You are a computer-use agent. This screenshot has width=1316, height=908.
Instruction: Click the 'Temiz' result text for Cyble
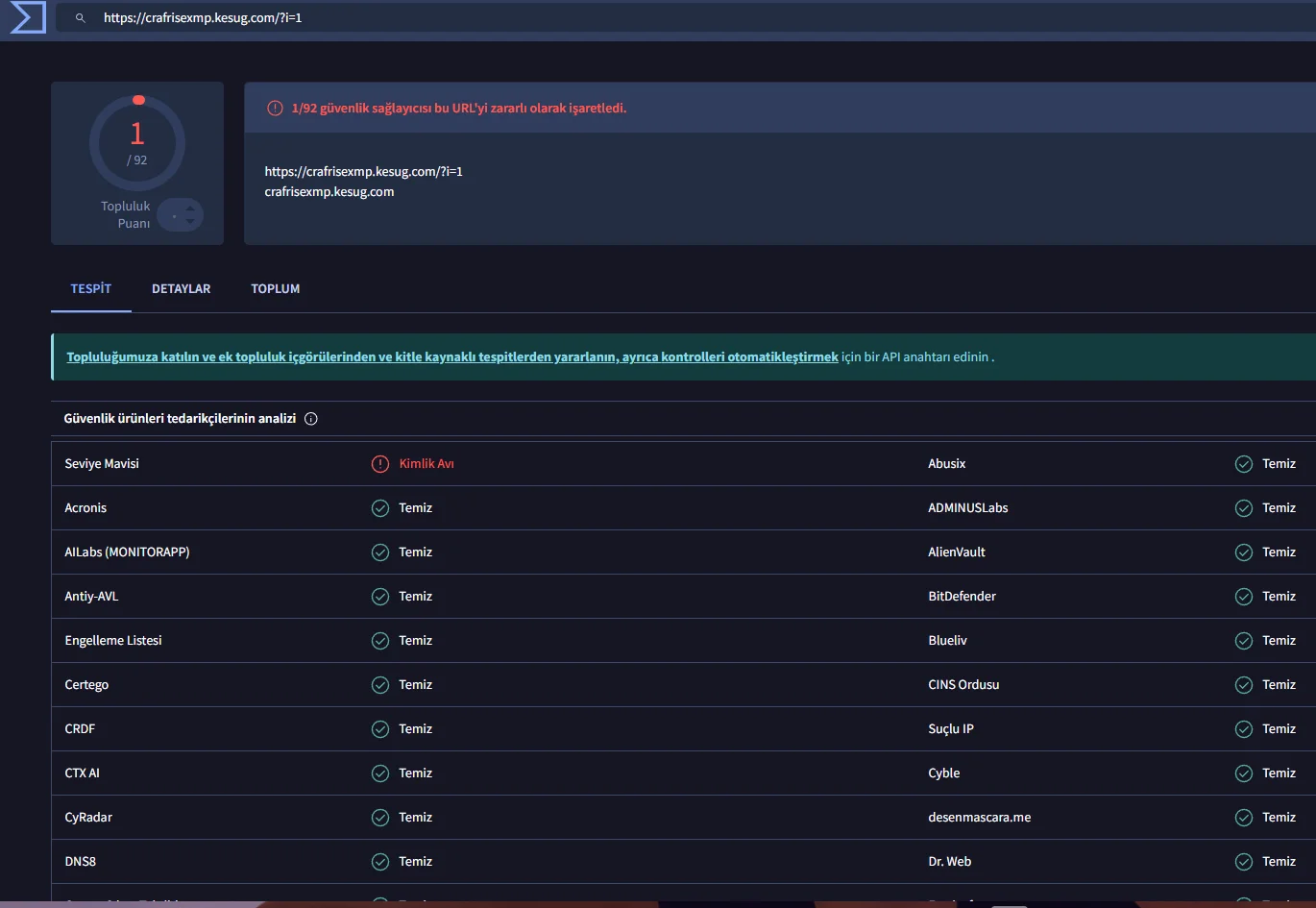1279,773
